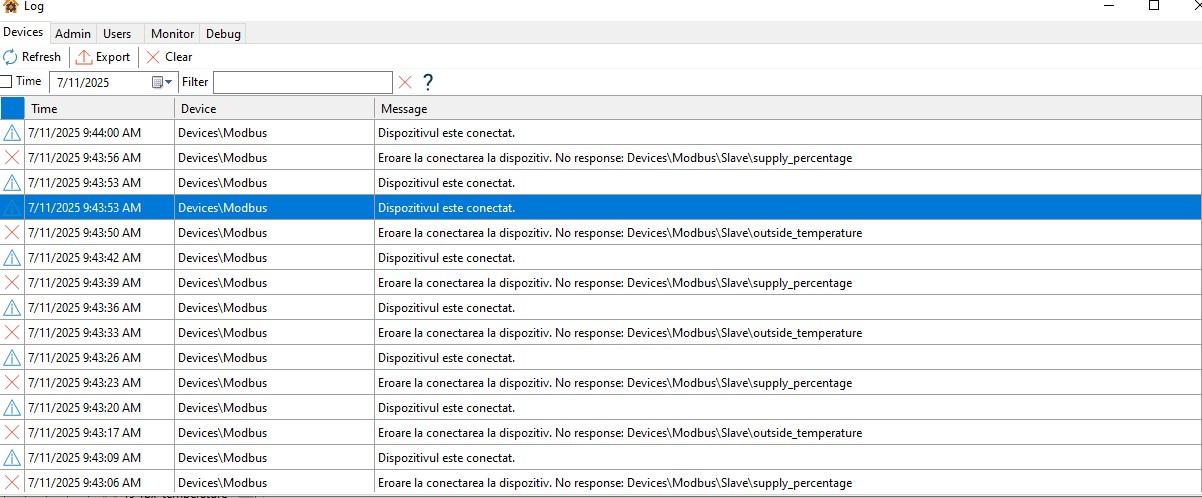The height and width of the screenshot is (498, 1202).
Task: Click the red X Clear icon
Action: pyautogui.click(x=153, y=57)
